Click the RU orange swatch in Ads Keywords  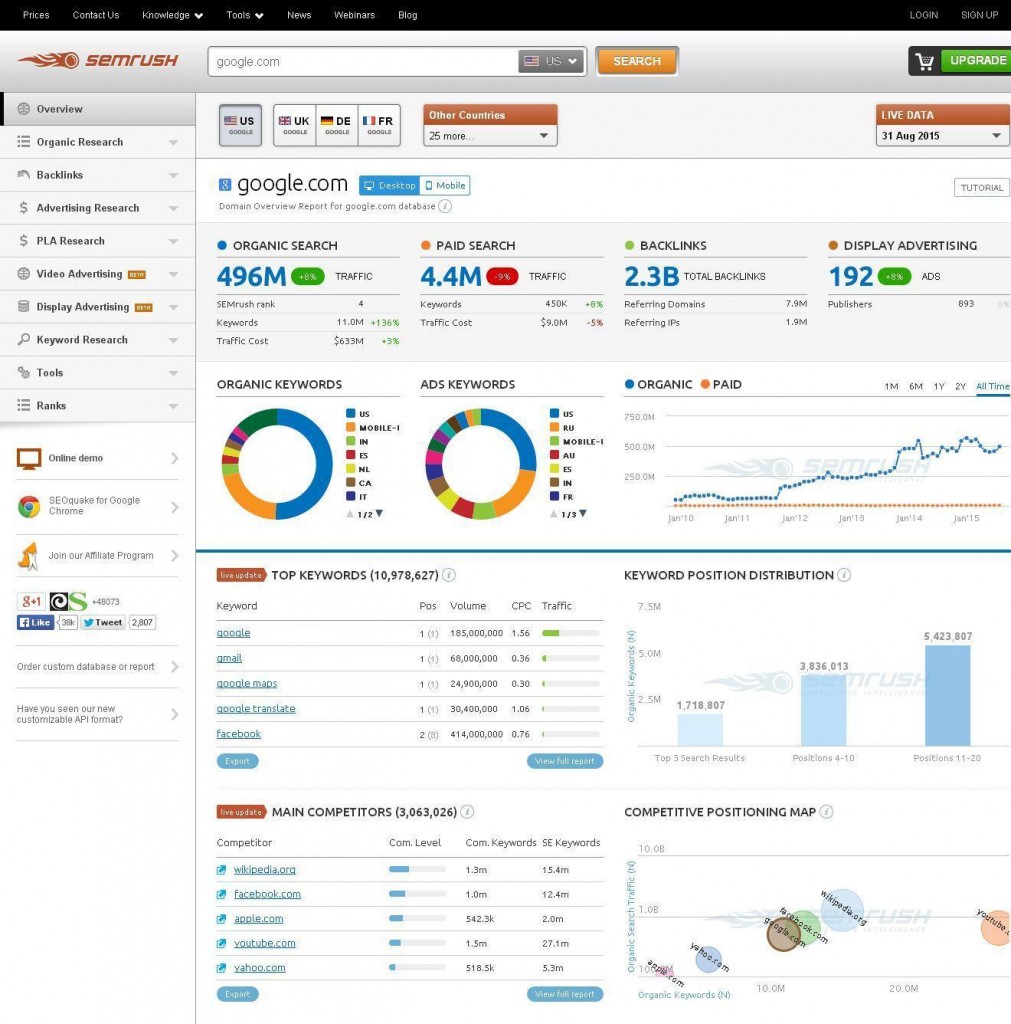click(554, 428)
